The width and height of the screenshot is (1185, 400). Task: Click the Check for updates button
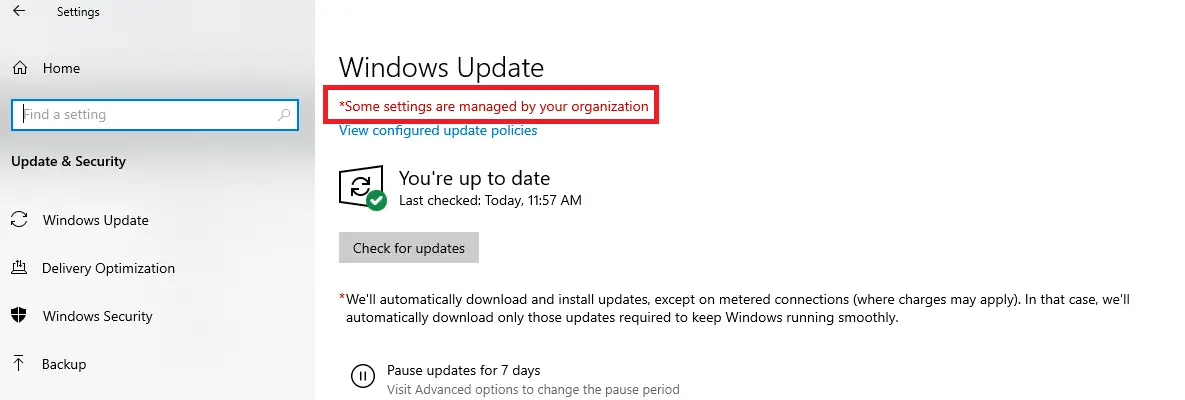(409, 248)
